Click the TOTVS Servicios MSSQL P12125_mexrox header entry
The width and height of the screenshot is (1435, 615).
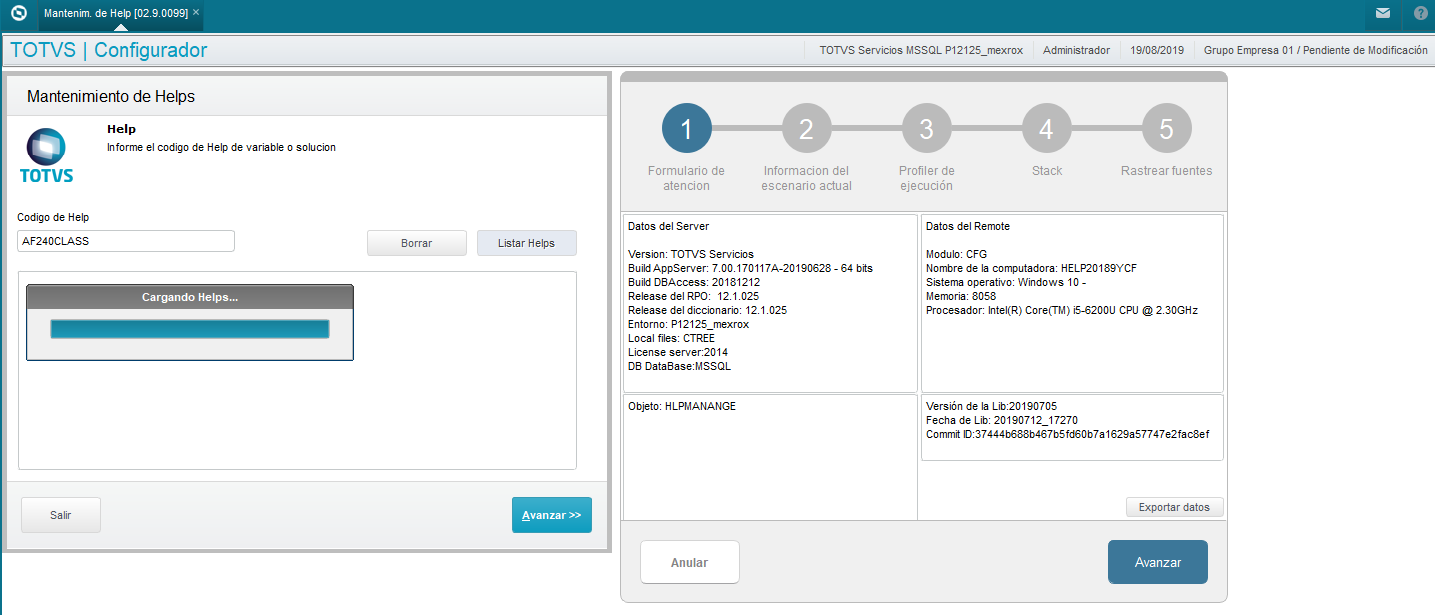[x=921, y=50]
